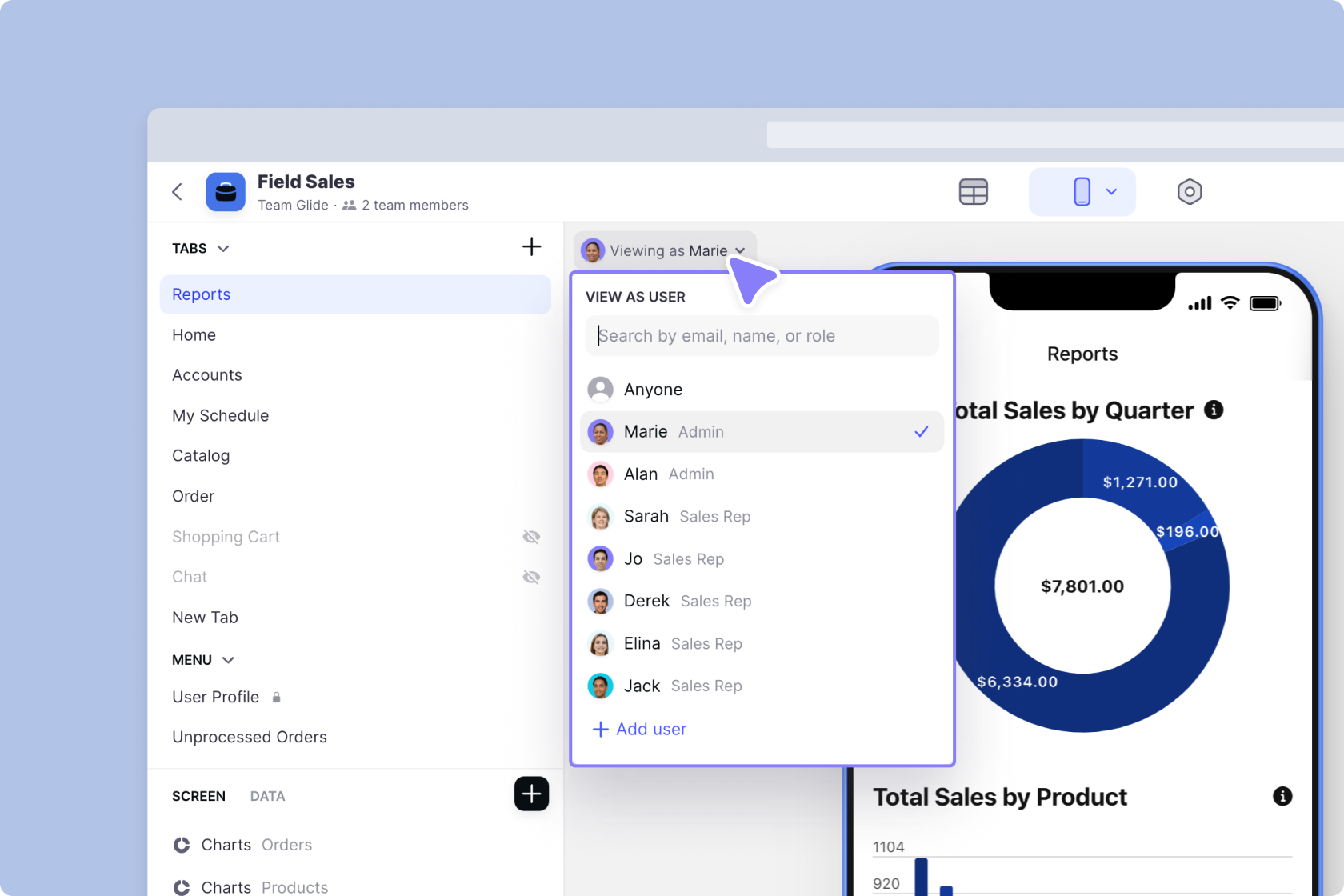Click the plus icon in the Screen panel
Image resolution: width=1344 pixels, height=896 pixels.
(531, 794)
